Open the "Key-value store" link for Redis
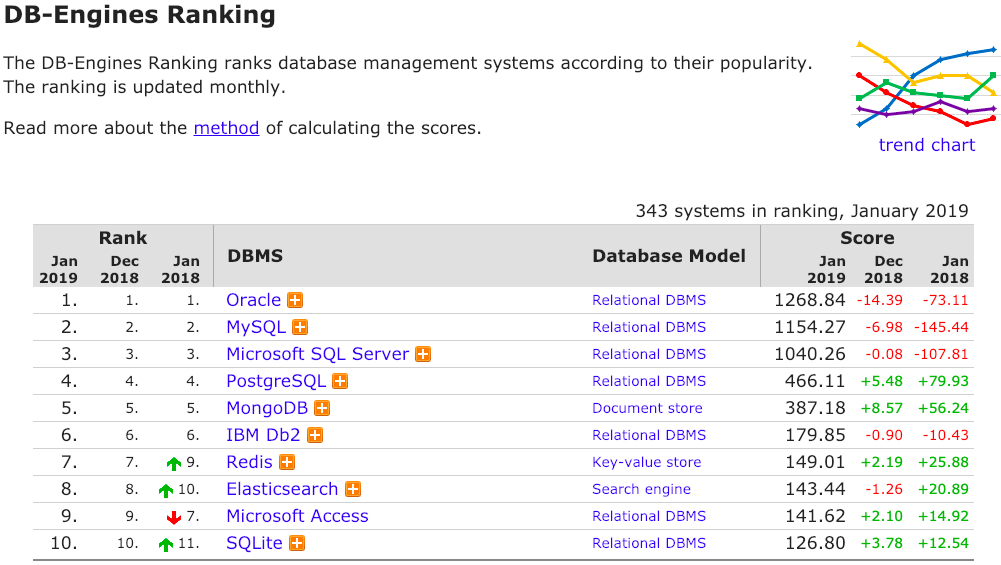1001x565 pixels. click(x=646, y=462)
